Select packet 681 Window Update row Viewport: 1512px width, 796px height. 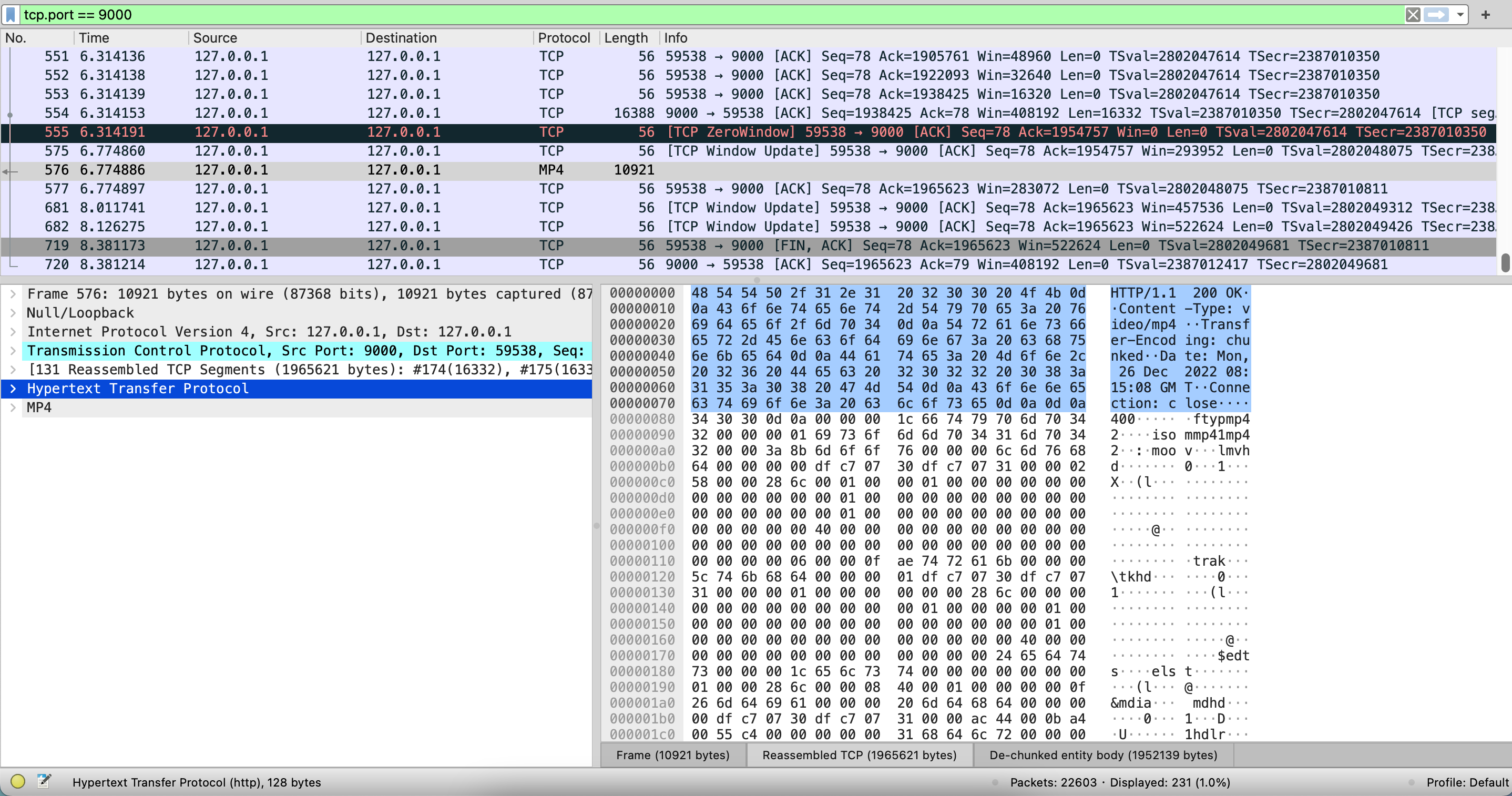pos(748,208)
